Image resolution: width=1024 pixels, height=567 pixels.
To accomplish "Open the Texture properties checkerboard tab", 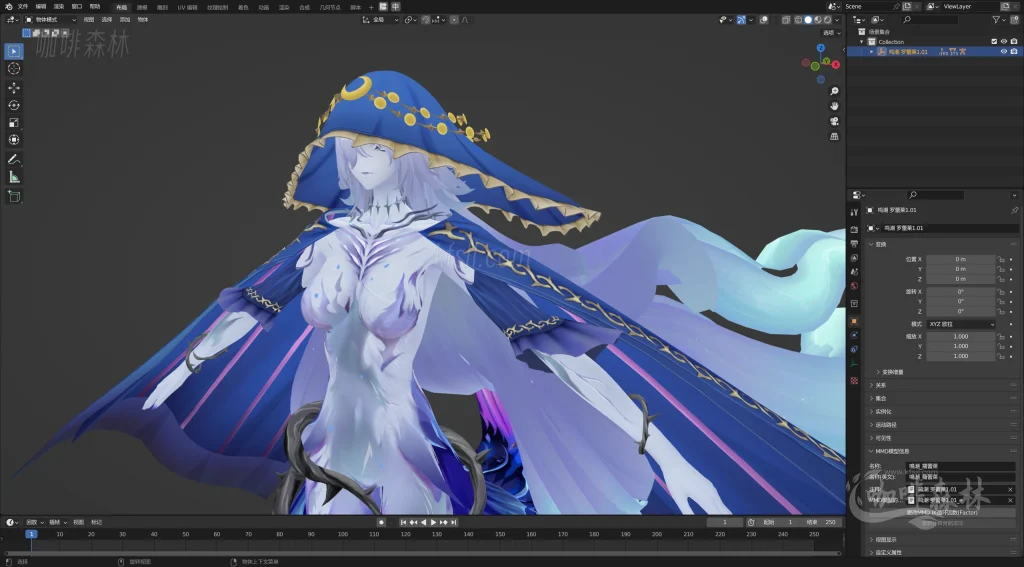I will (x=854, y=380).
